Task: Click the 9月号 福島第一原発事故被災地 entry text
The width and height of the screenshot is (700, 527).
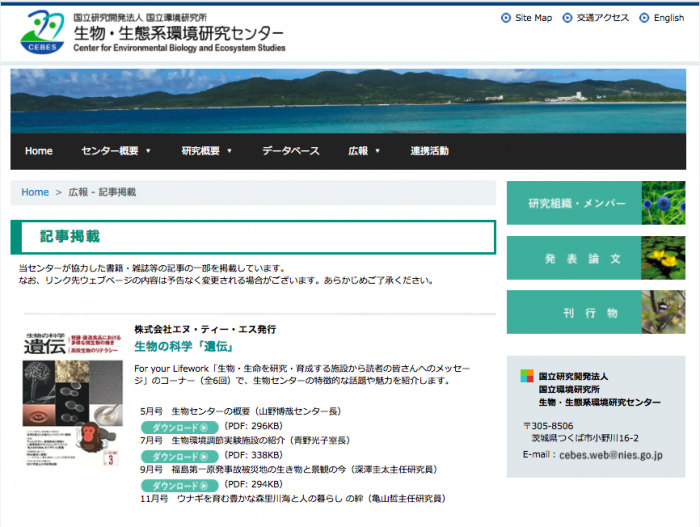Action: [x=289, y=469]
